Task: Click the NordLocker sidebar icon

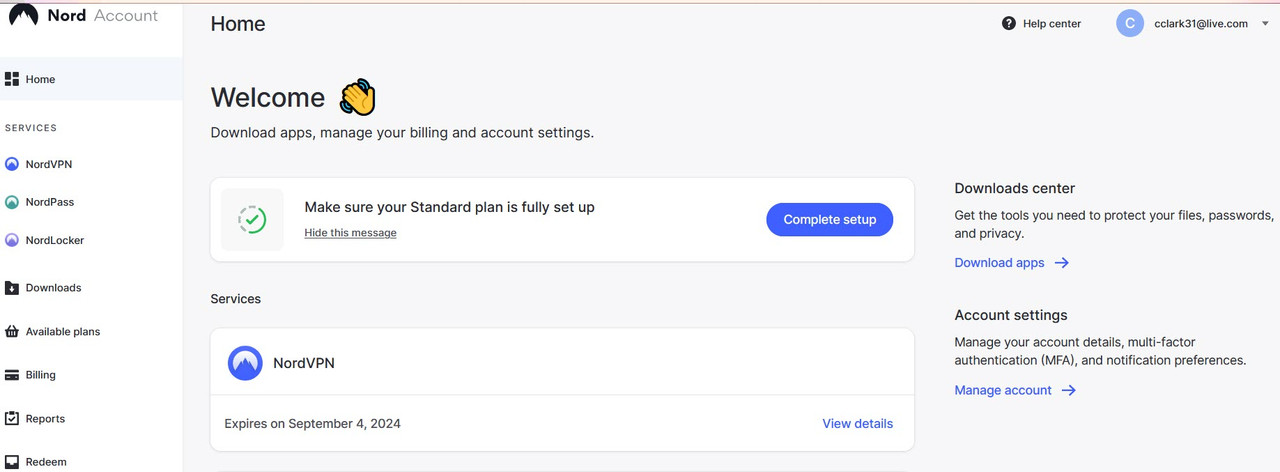Action: coord(12,240)
